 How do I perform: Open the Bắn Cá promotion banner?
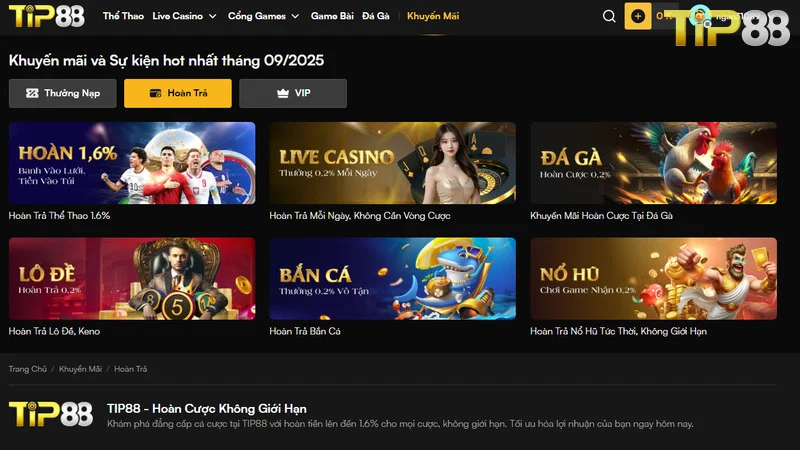[392, 279]
